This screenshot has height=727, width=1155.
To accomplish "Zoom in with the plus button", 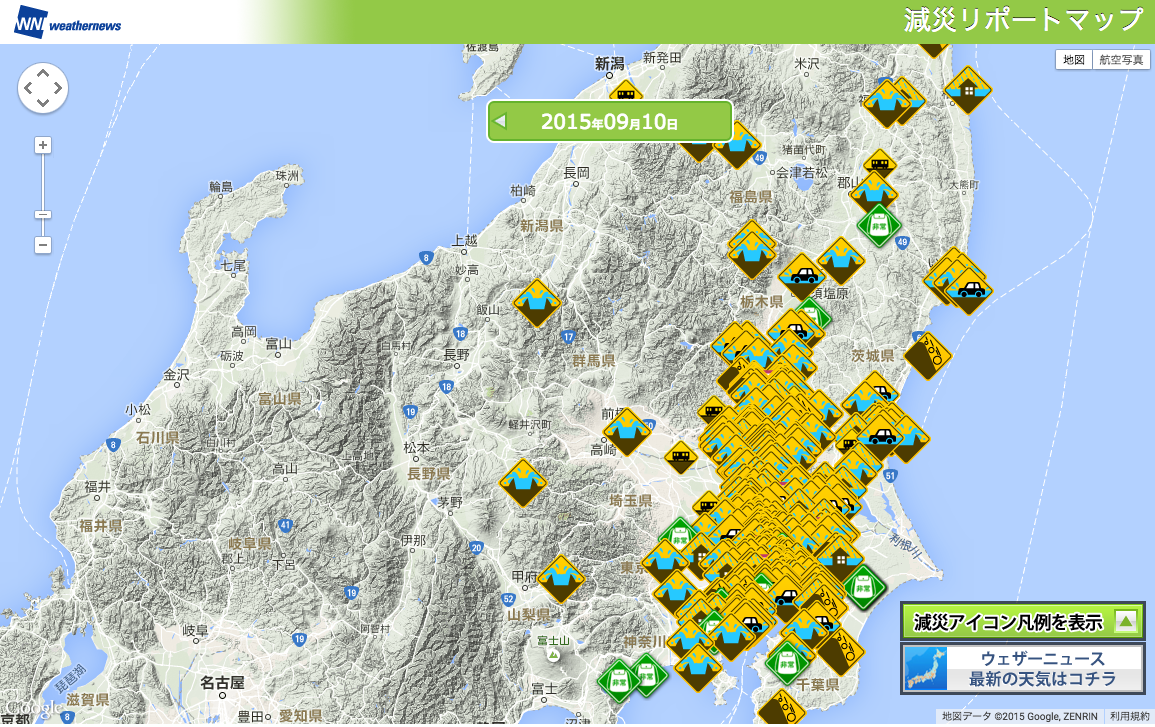I will pyautogui.click(x=43, y=145).
